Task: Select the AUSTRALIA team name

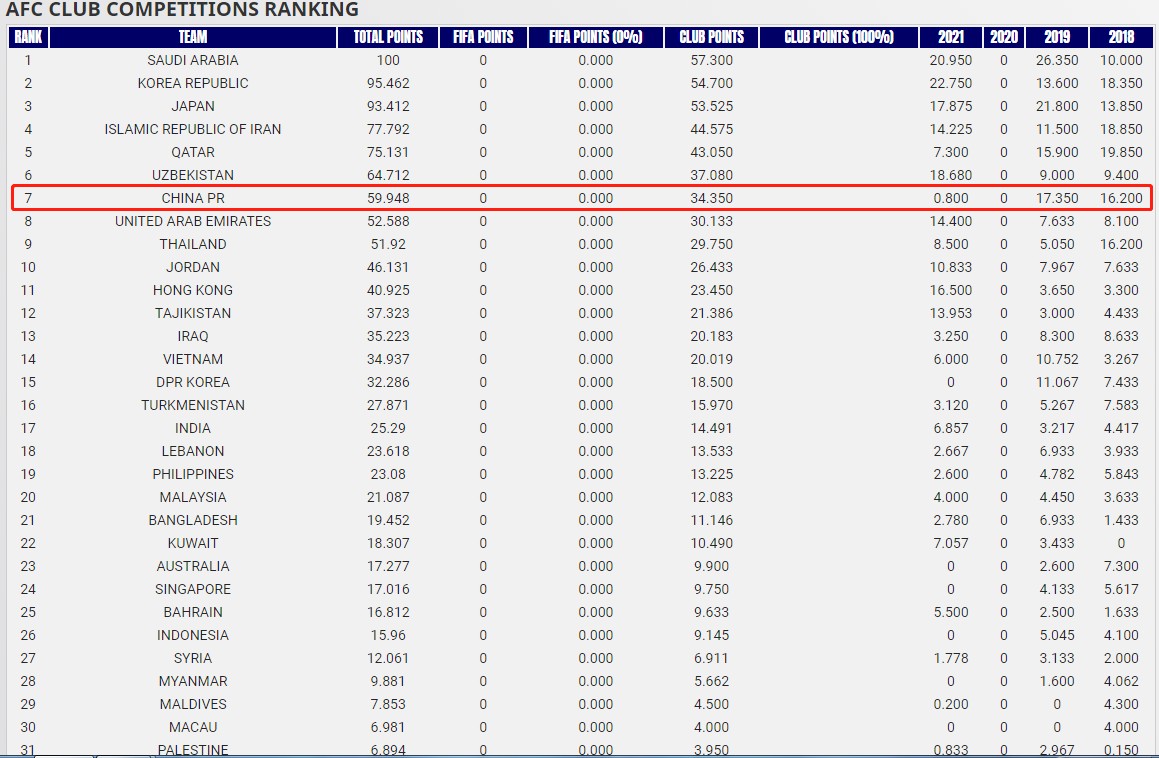Action: tap(193, 565)
